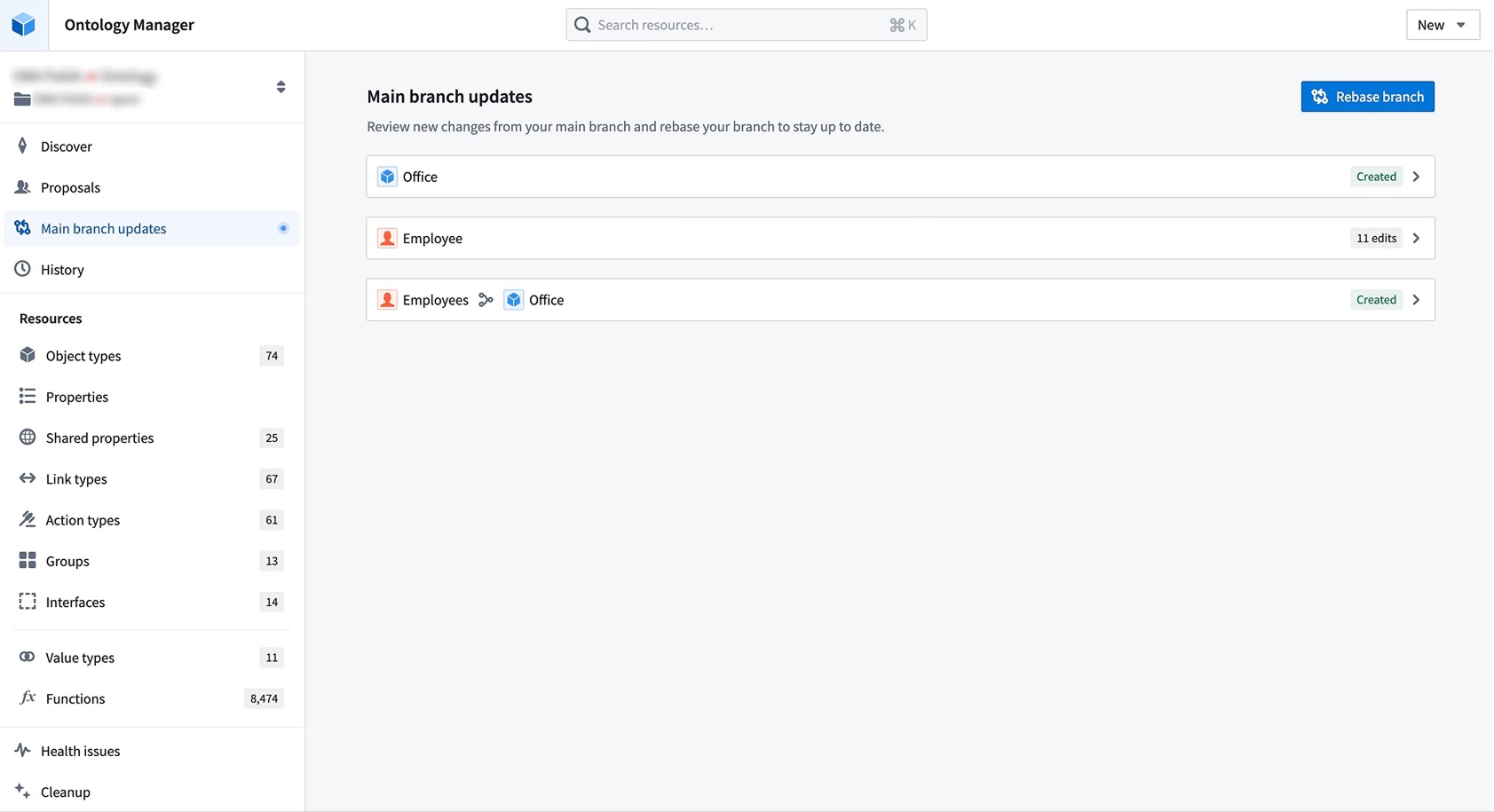
Task: Select Properties in the Resources list
Action: point(77,397)
